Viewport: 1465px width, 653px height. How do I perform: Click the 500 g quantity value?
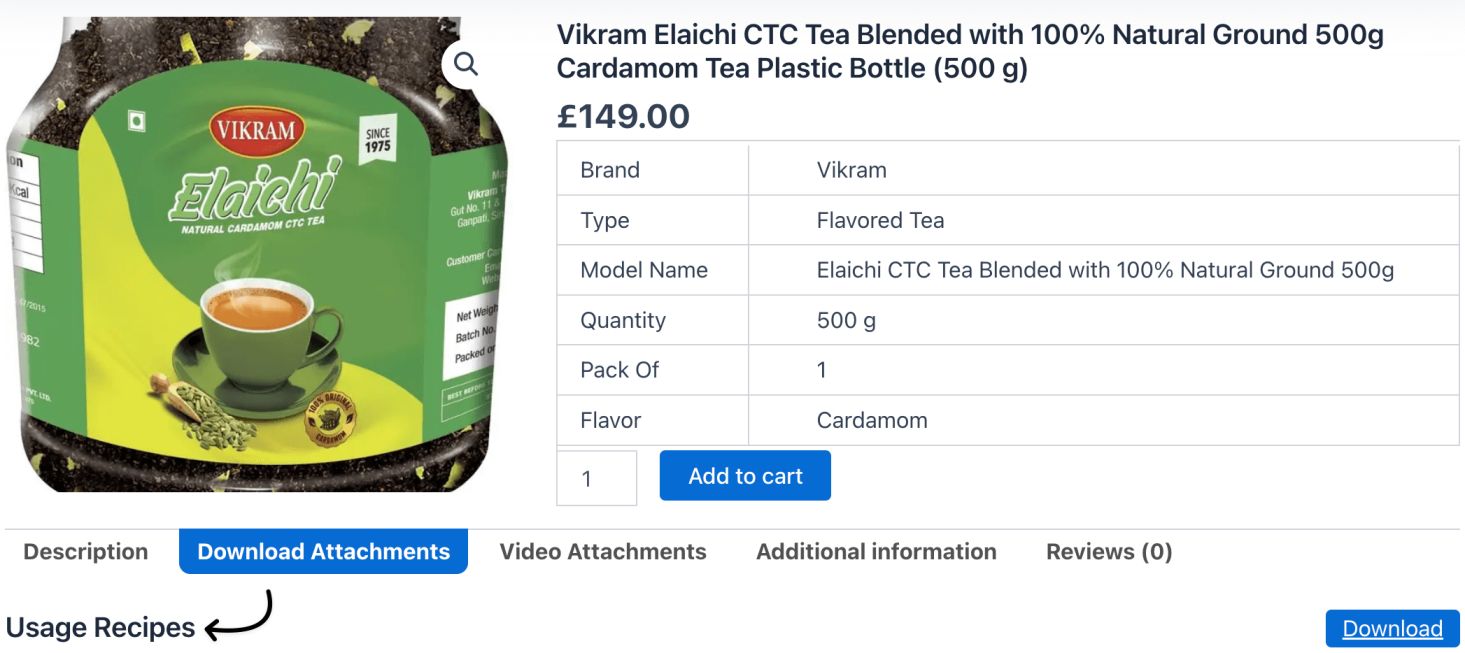(846, 320)
